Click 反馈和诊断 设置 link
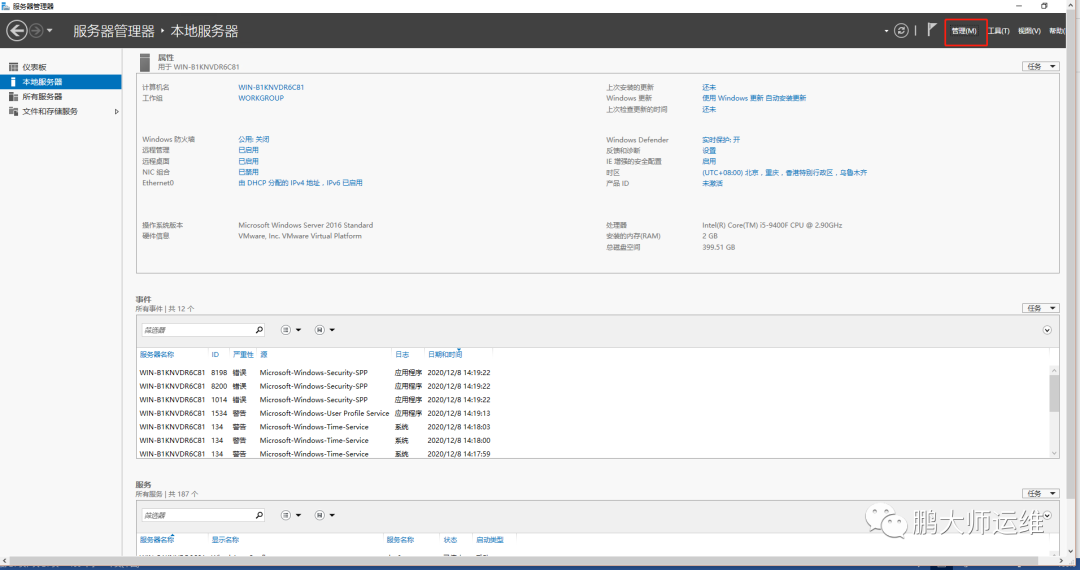This screenshot has height=570, width=1080. (x=709, y=151)
